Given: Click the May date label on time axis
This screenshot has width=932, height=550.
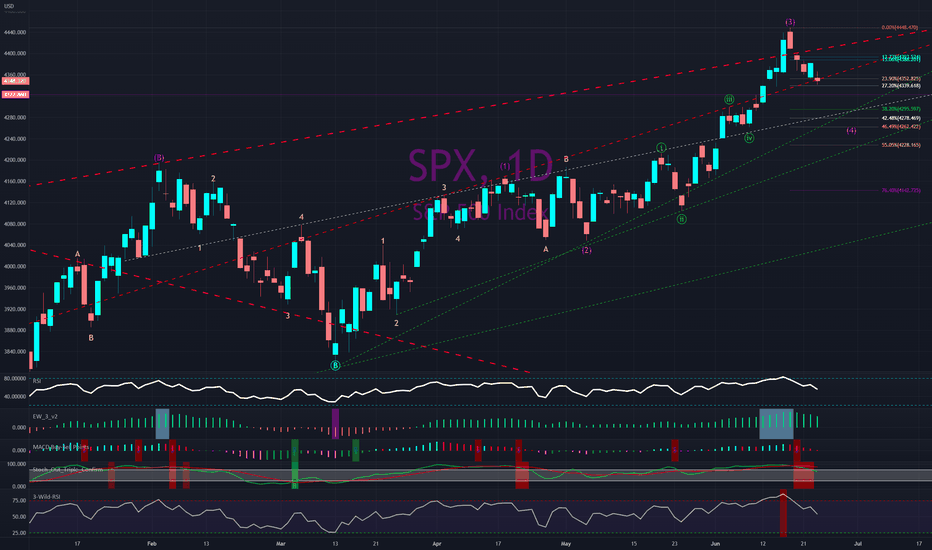Looking at the screenshot, I should tap(565, 543).
